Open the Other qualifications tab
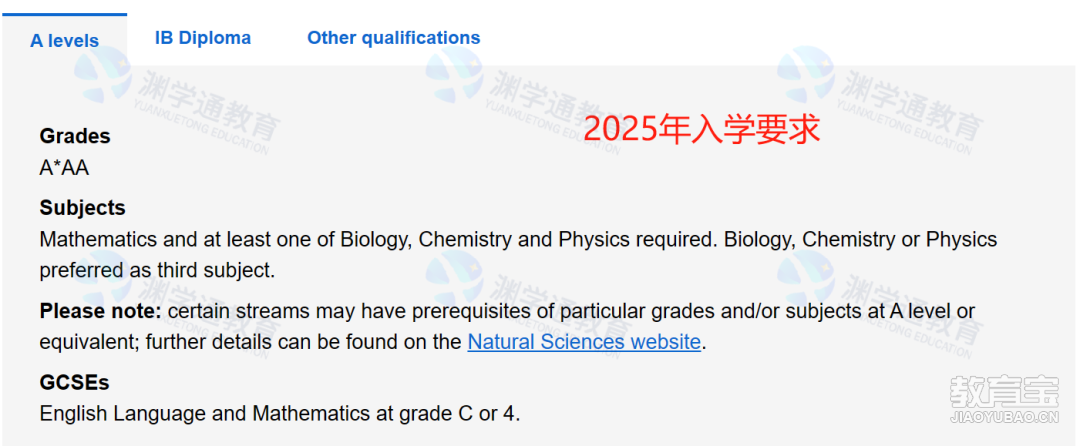The height and width of the screenshot is (446, 1080). [x=393, y=38]
